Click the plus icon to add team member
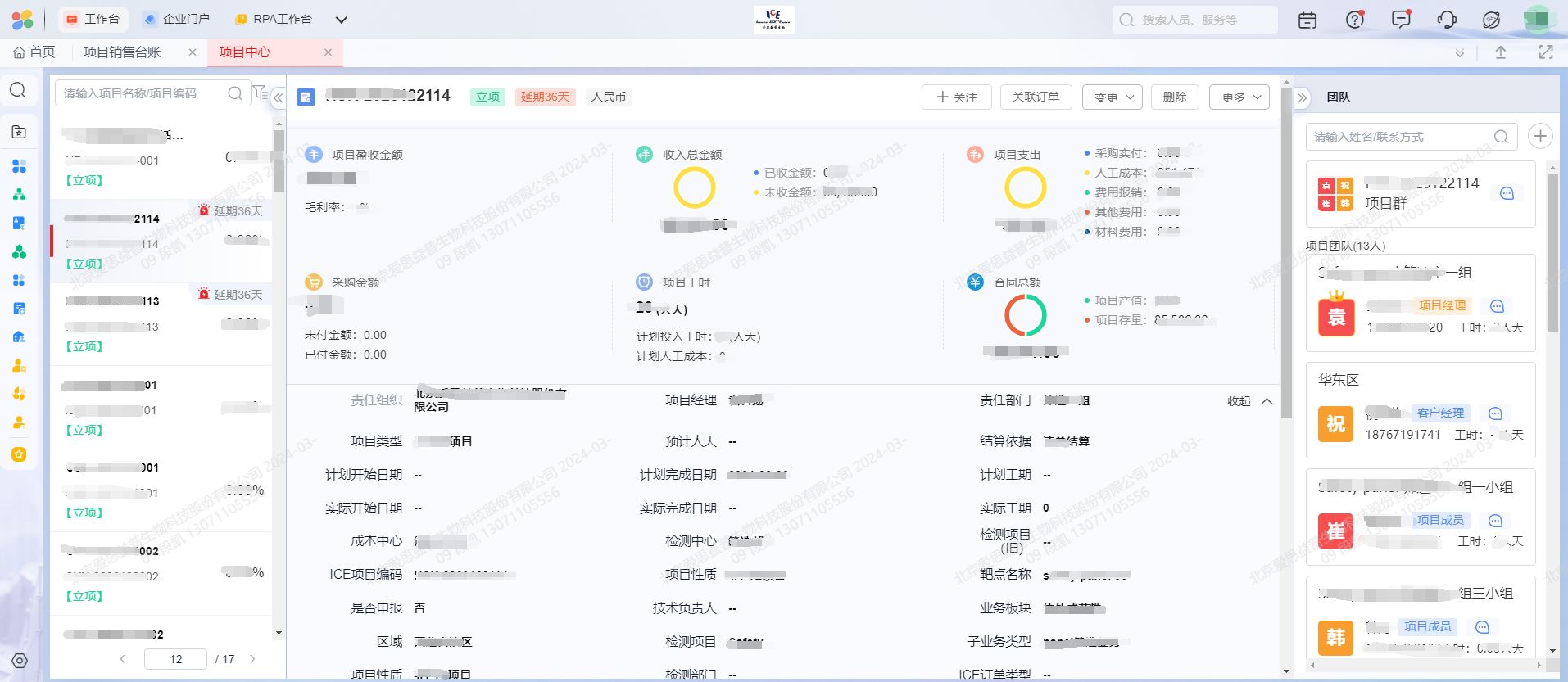This screenshot has height=682, width=1568. pyautogui.click(x=1540, y=136)
